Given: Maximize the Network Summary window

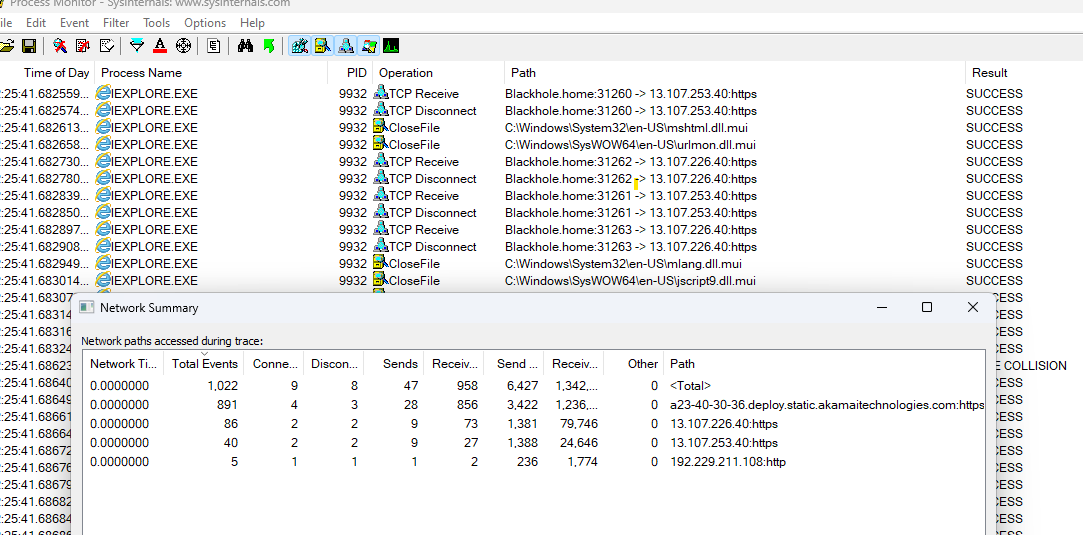Looking at the screenshot, I should tap(927, 307).
